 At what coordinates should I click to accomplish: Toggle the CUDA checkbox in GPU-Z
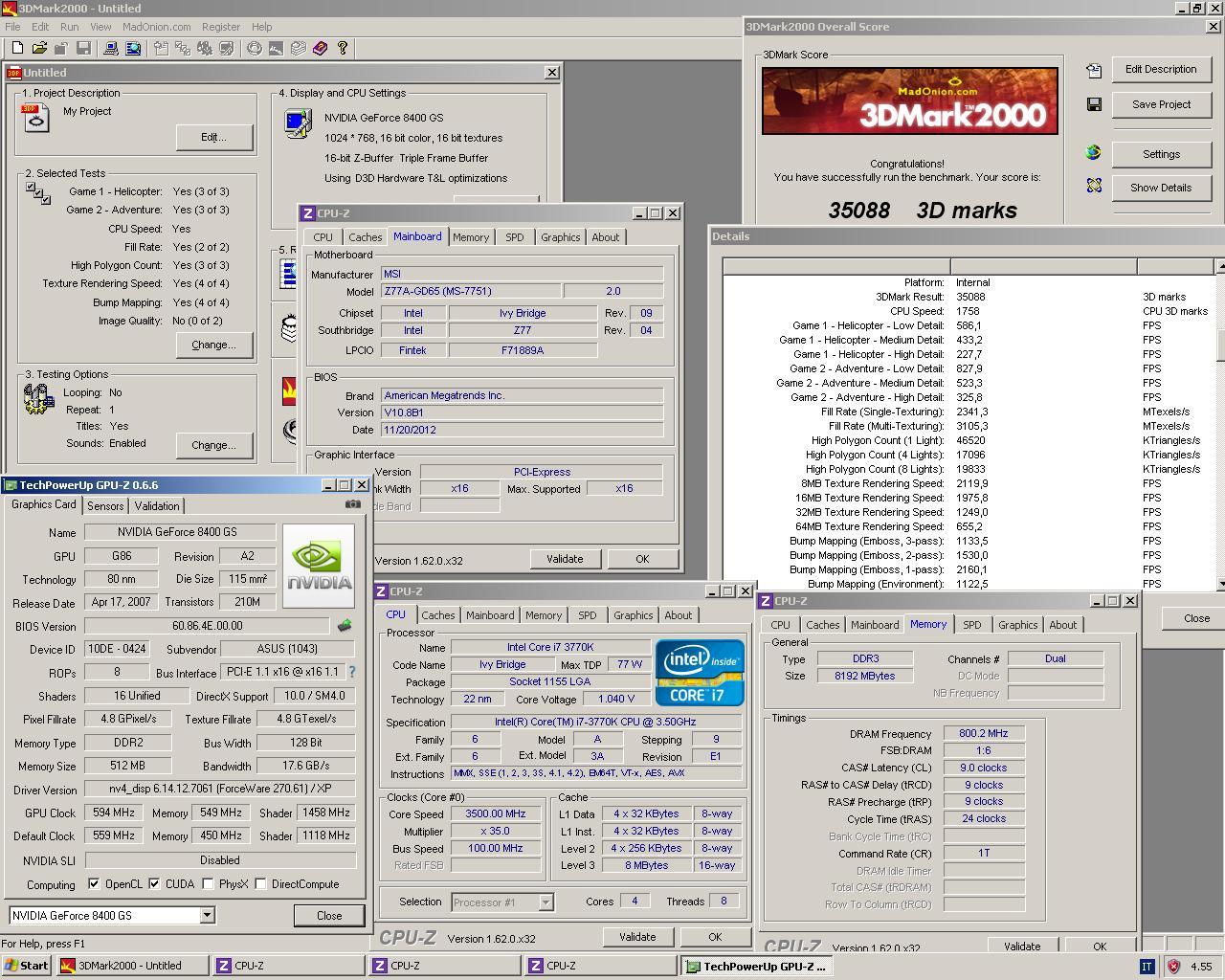153,883
